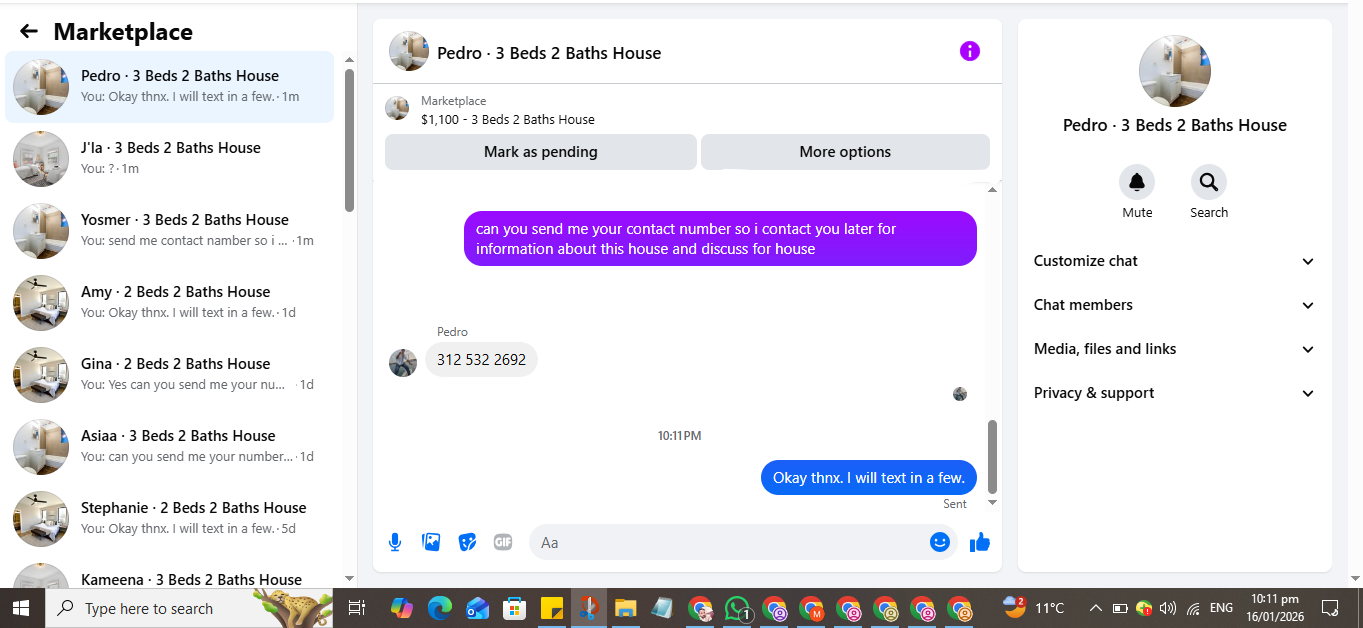Choose a sticker from the sticker icon
The image size is (1363, 628).
[467, 542]
